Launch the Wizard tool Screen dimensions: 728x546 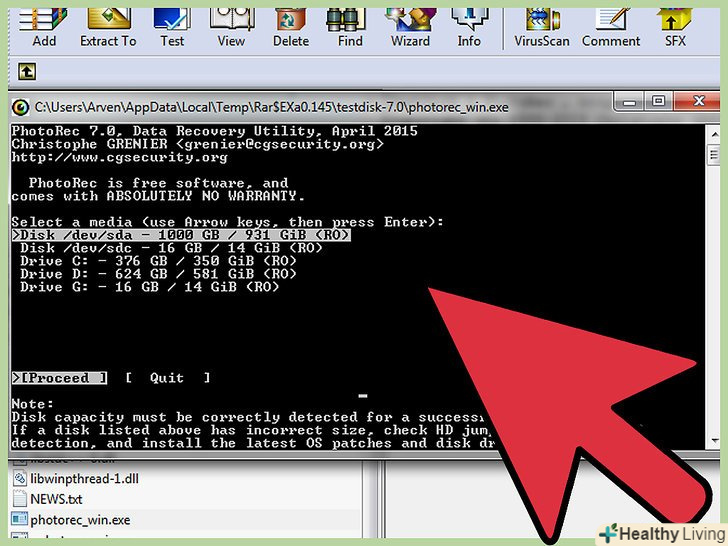pos(410,28)
